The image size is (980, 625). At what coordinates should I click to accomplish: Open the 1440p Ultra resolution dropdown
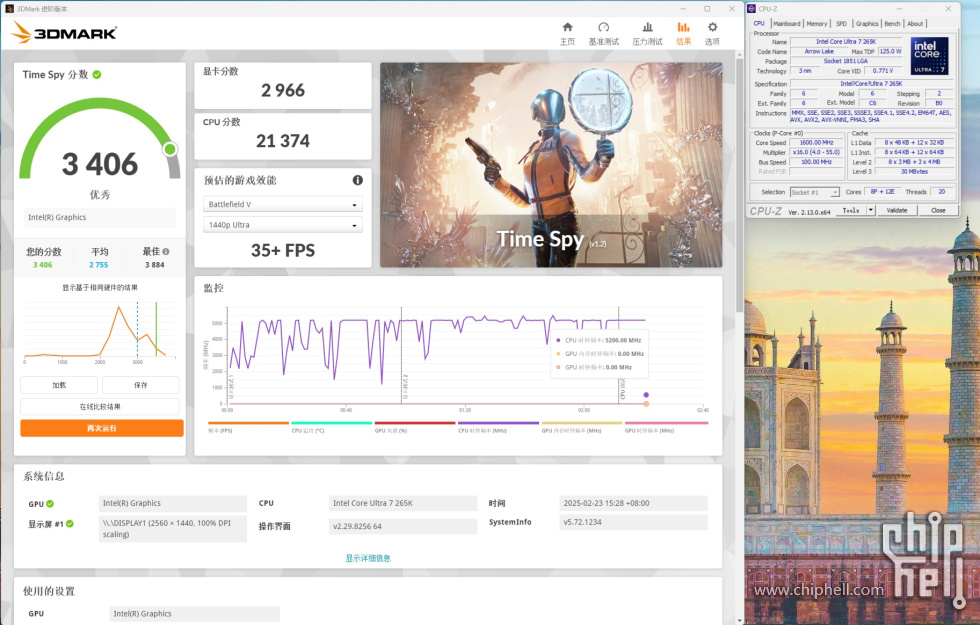[282, 225]
